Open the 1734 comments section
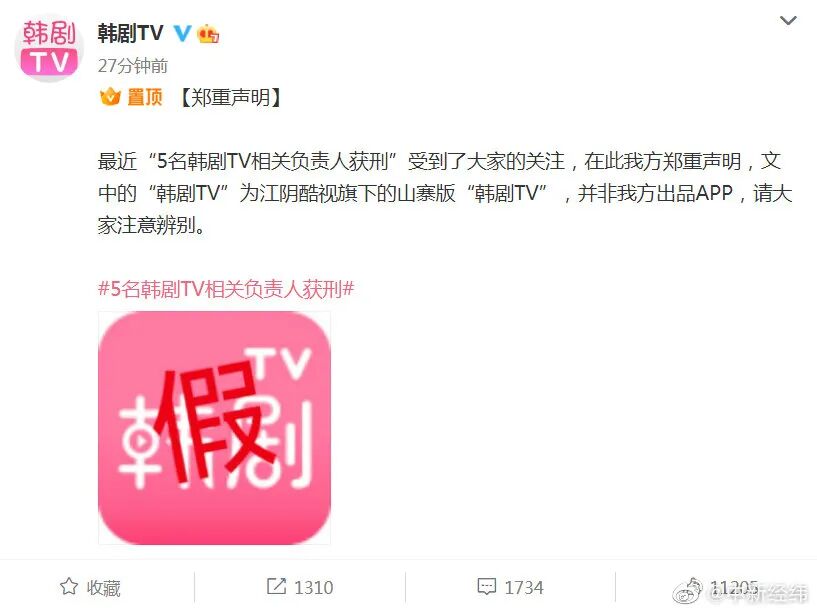The height and width of the screenshot is (614, 817). (524, 587)
